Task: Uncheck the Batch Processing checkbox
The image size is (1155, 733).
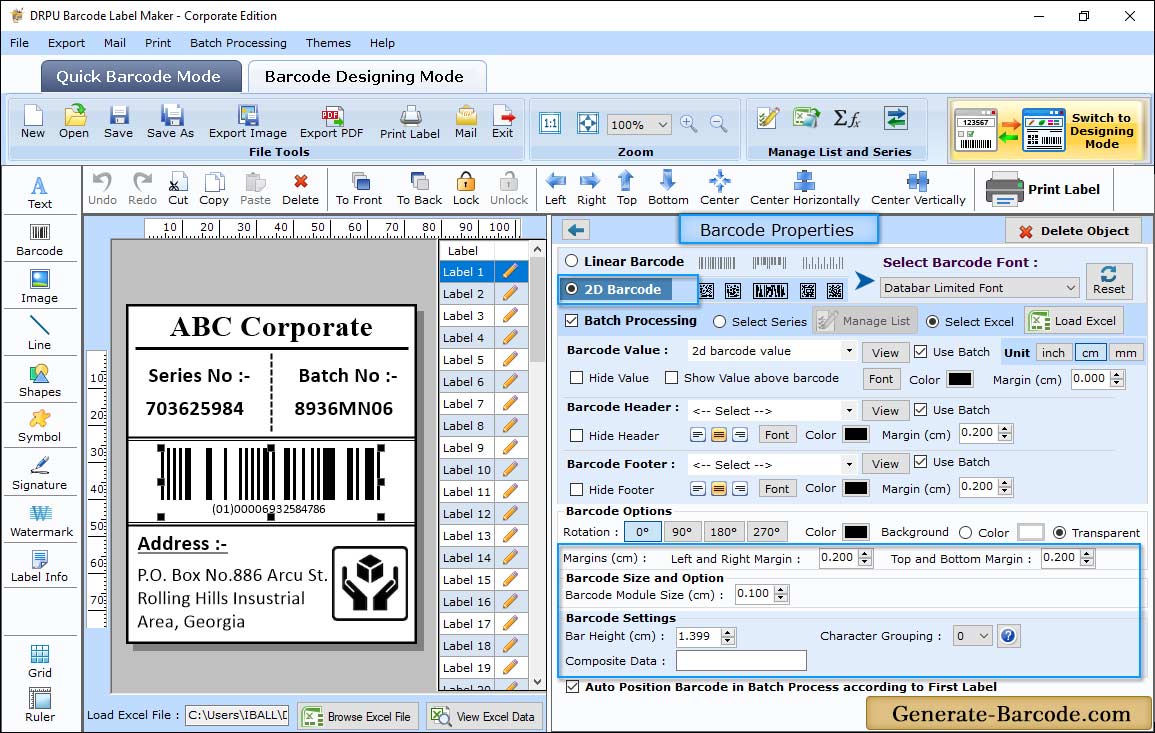Action: point(572,320)
